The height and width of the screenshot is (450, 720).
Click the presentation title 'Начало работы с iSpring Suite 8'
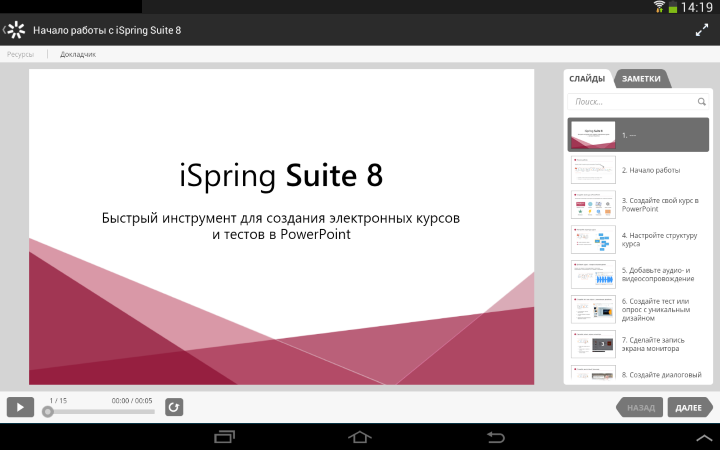pos(107,30)
